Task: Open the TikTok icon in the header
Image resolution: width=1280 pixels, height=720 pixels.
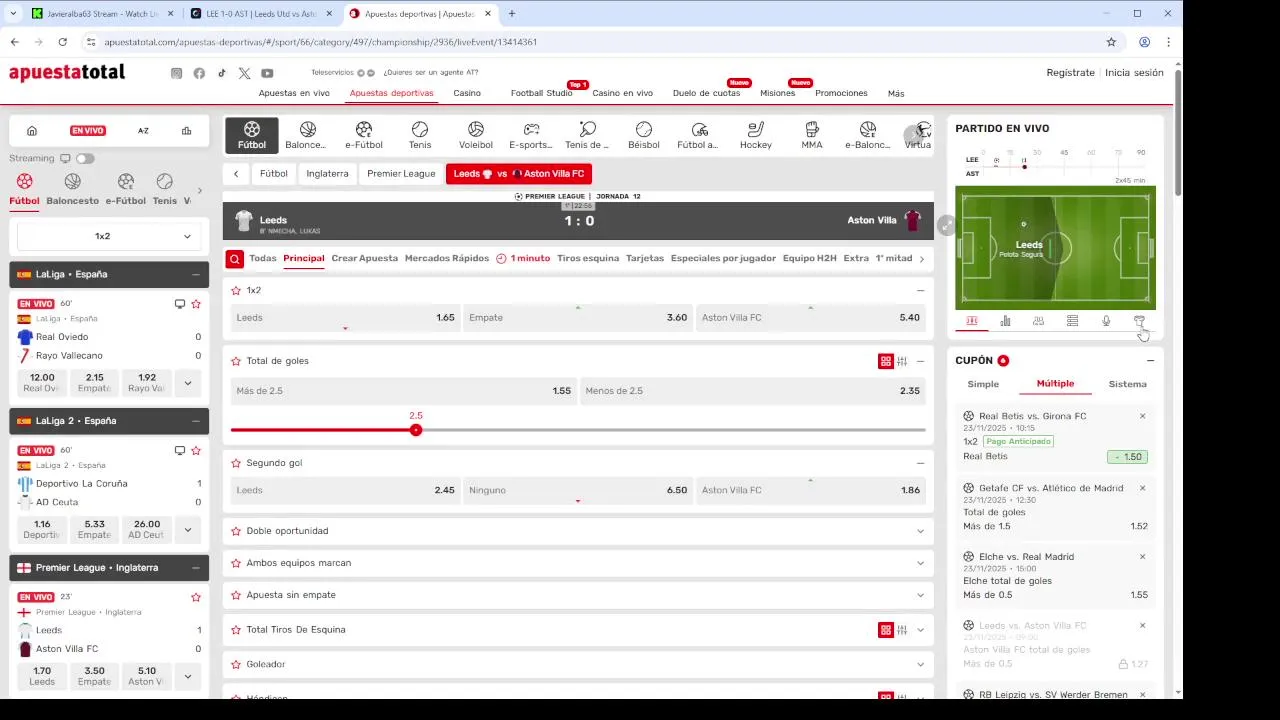Action: click(x=222, y=73)
